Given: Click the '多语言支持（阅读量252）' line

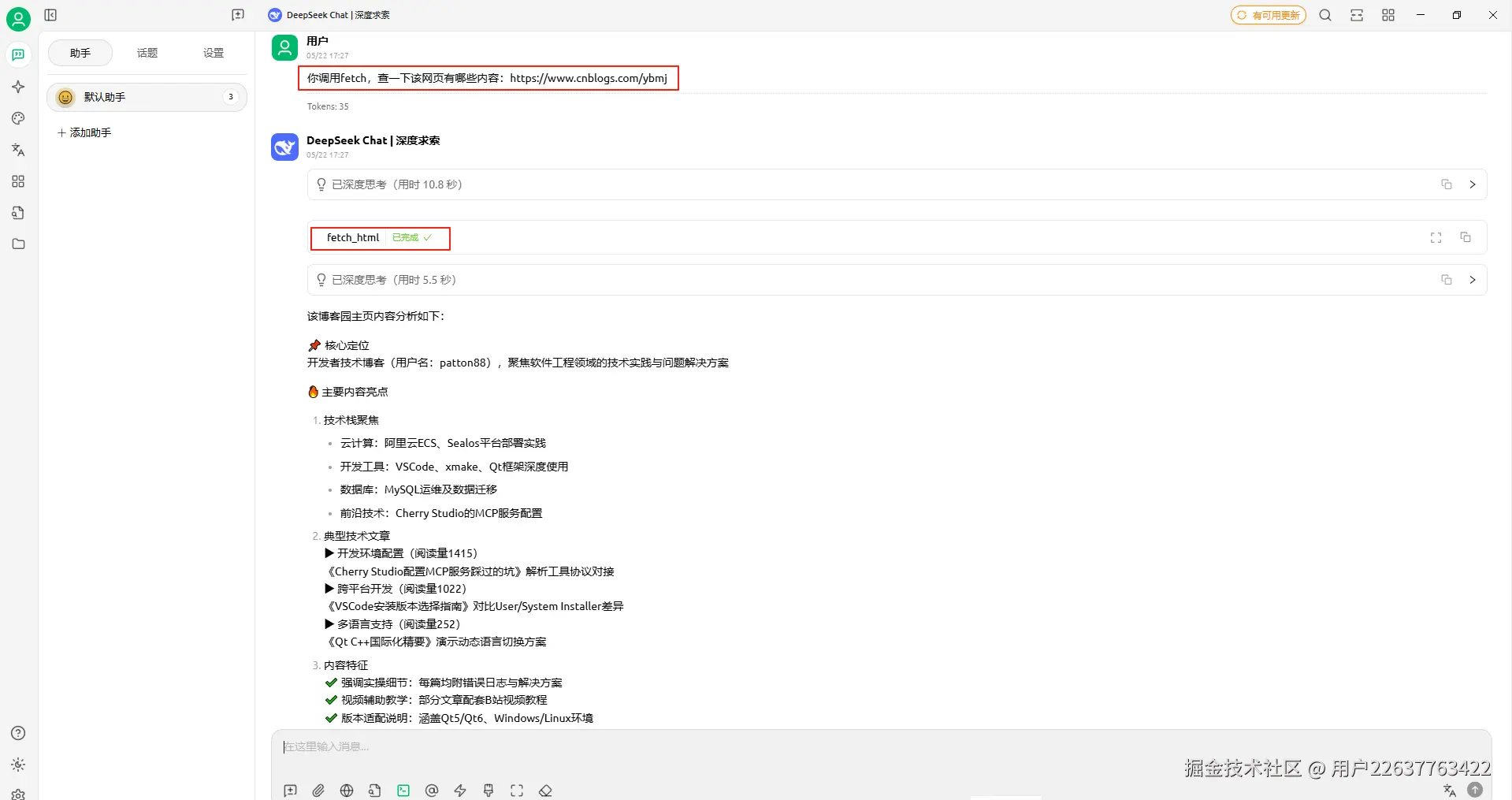Looking at the screenshot, I should [392, 624].
